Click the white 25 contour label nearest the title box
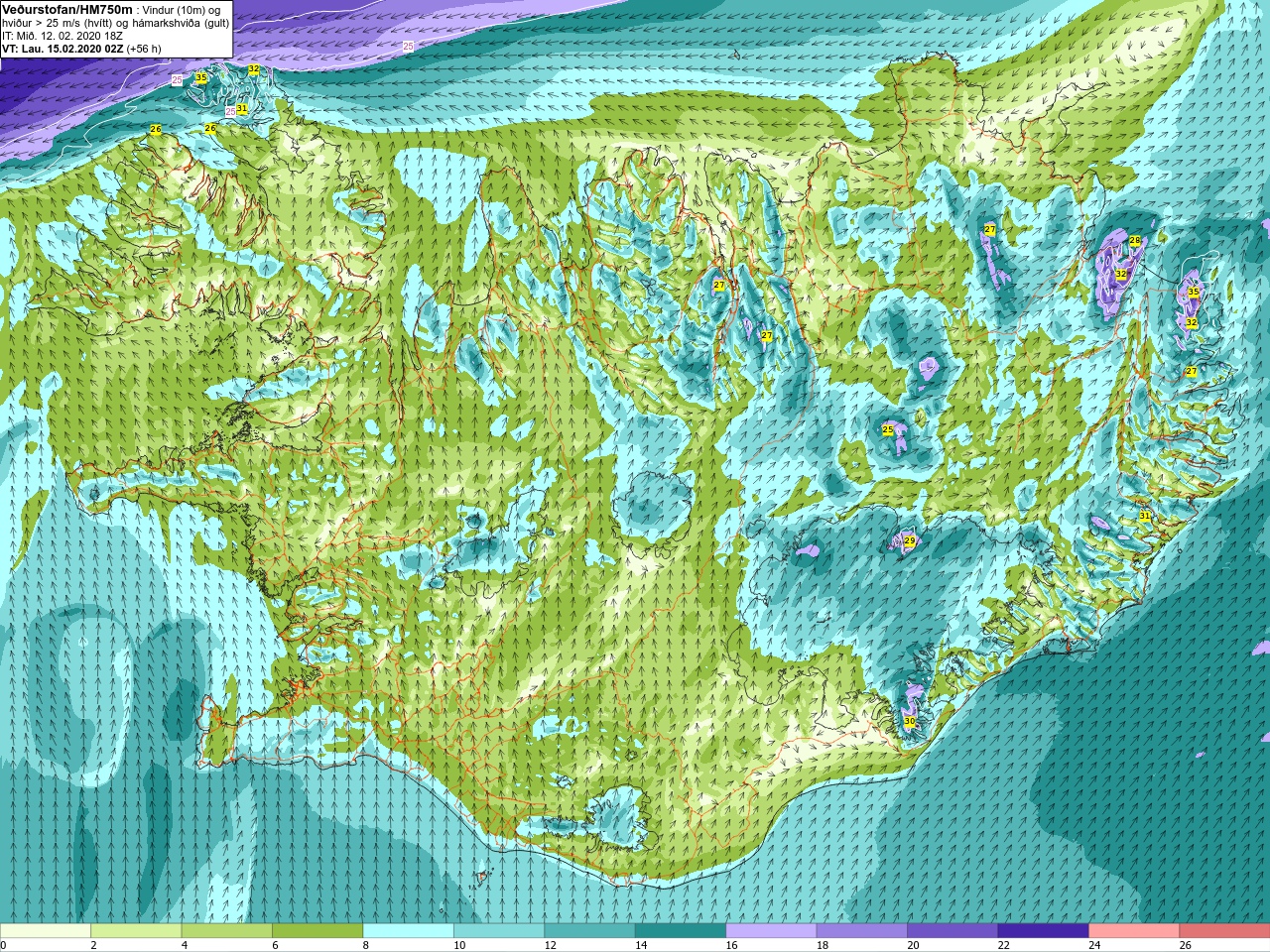The width and height of the screenshot is (1270, 952). (177, 79)
